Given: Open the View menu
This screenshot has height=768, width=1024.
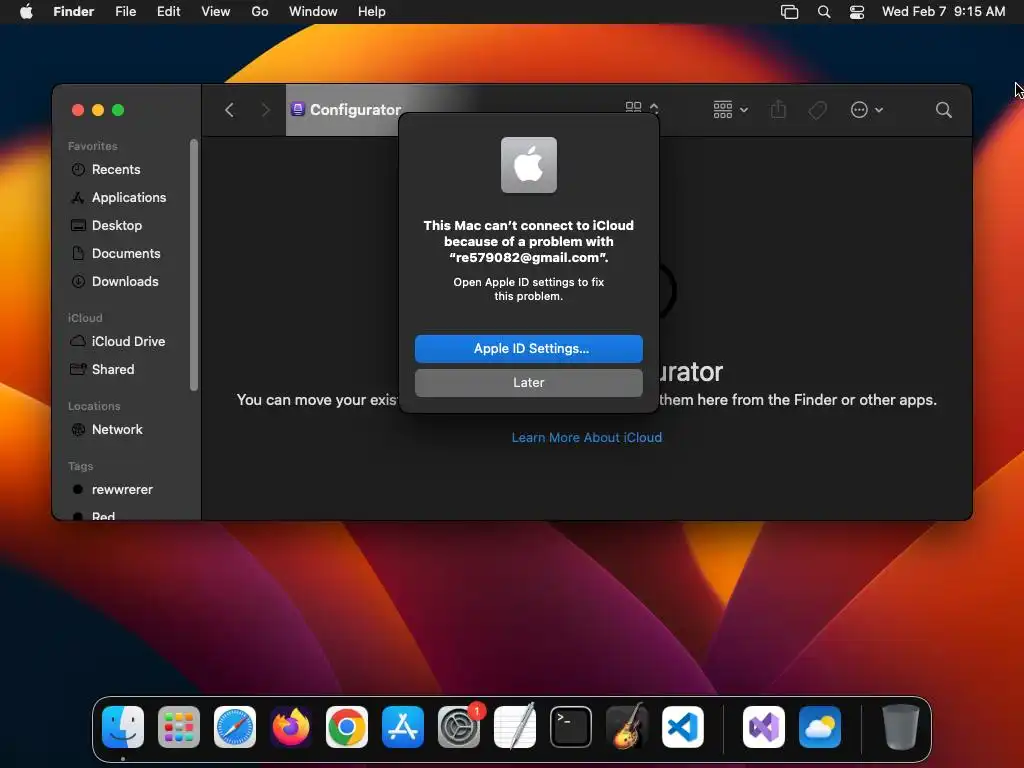Looking at the screenshot, I should pyautogui.click(x=216, y=12).
